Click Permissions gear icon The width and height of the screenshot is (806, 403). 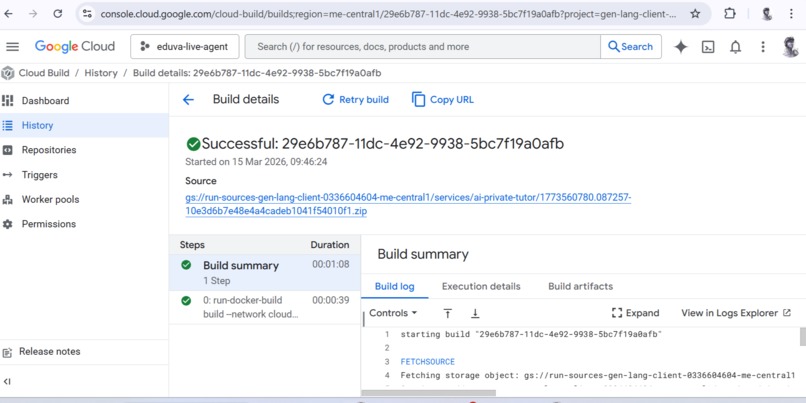click(8, 224)
